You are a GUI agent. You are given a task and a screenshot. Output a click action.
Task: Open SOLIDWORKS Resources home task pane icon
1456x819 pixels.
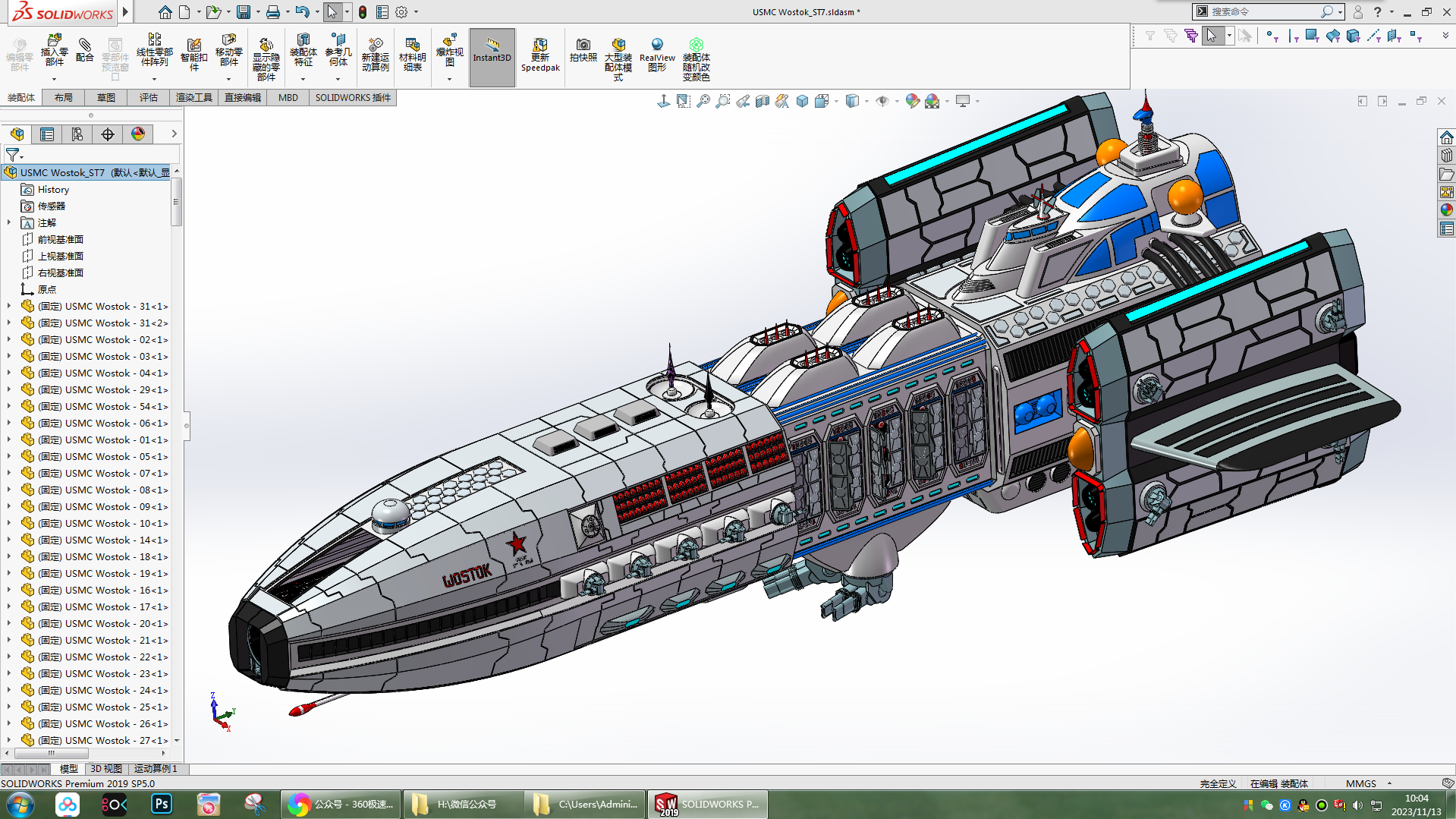click(x=1446, y=137)
